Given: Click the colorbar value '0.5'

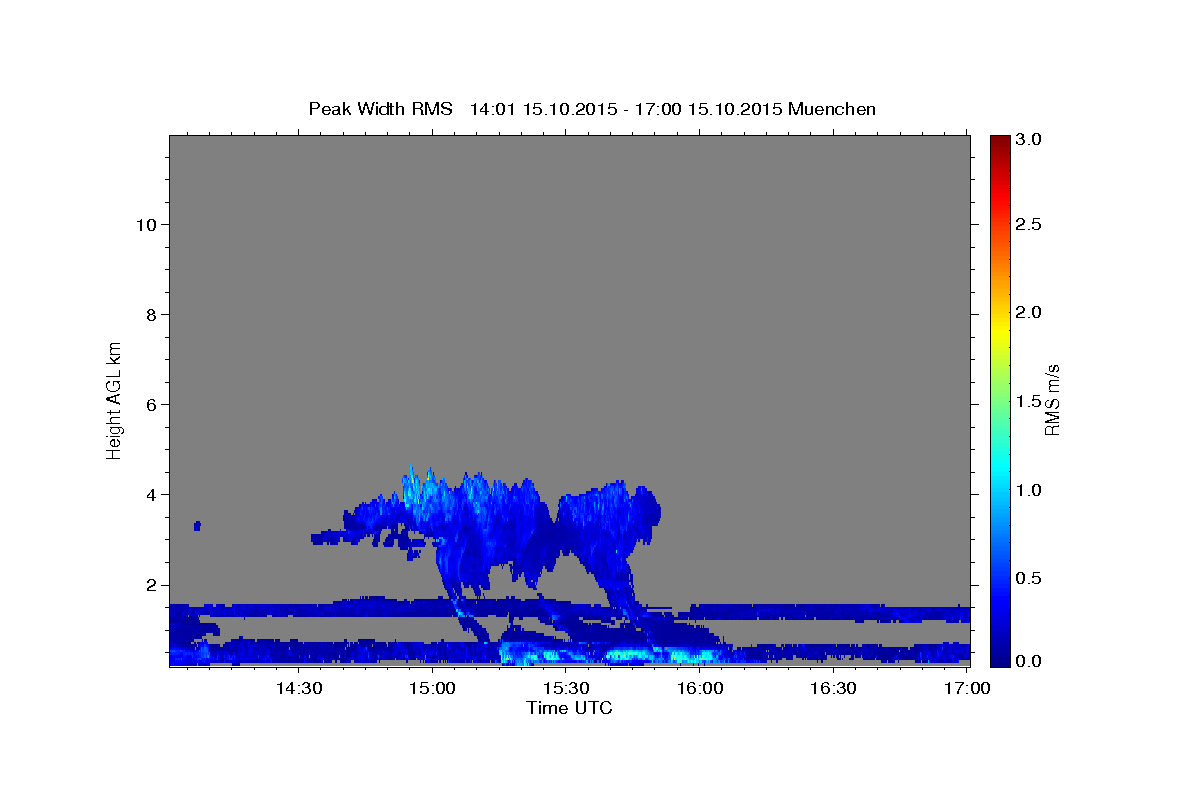Looking at the screenshot, I should (x=1030, y=578).
